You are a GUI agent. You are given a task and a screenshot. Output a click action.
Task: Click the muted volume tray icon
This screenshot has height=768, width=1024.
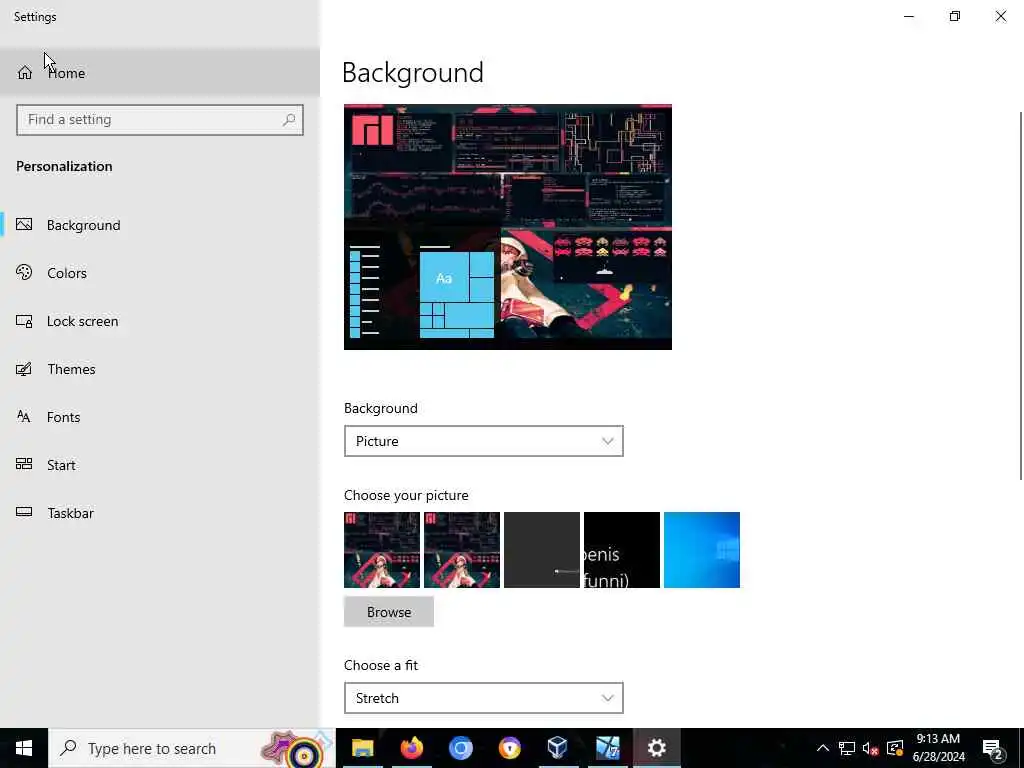(871, 748)
